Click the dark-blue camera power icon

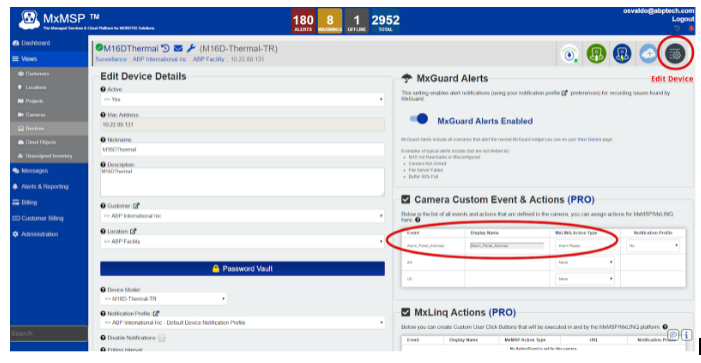click(x=622, y=54)
